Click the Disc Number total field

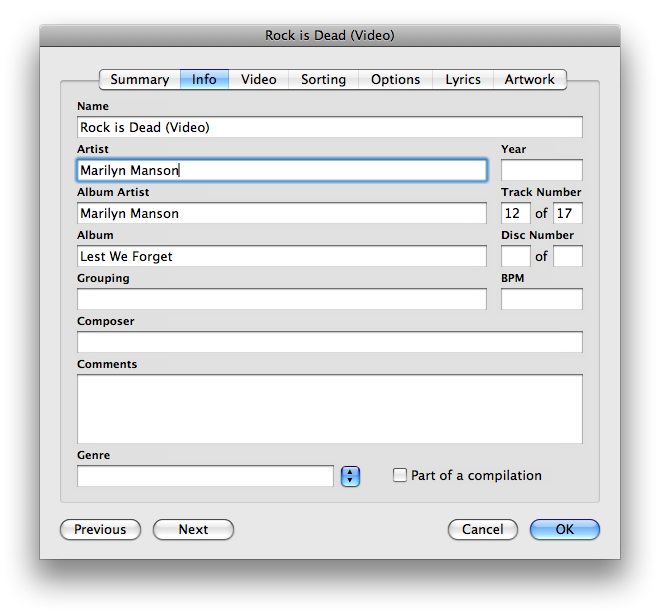click(568, 256)
